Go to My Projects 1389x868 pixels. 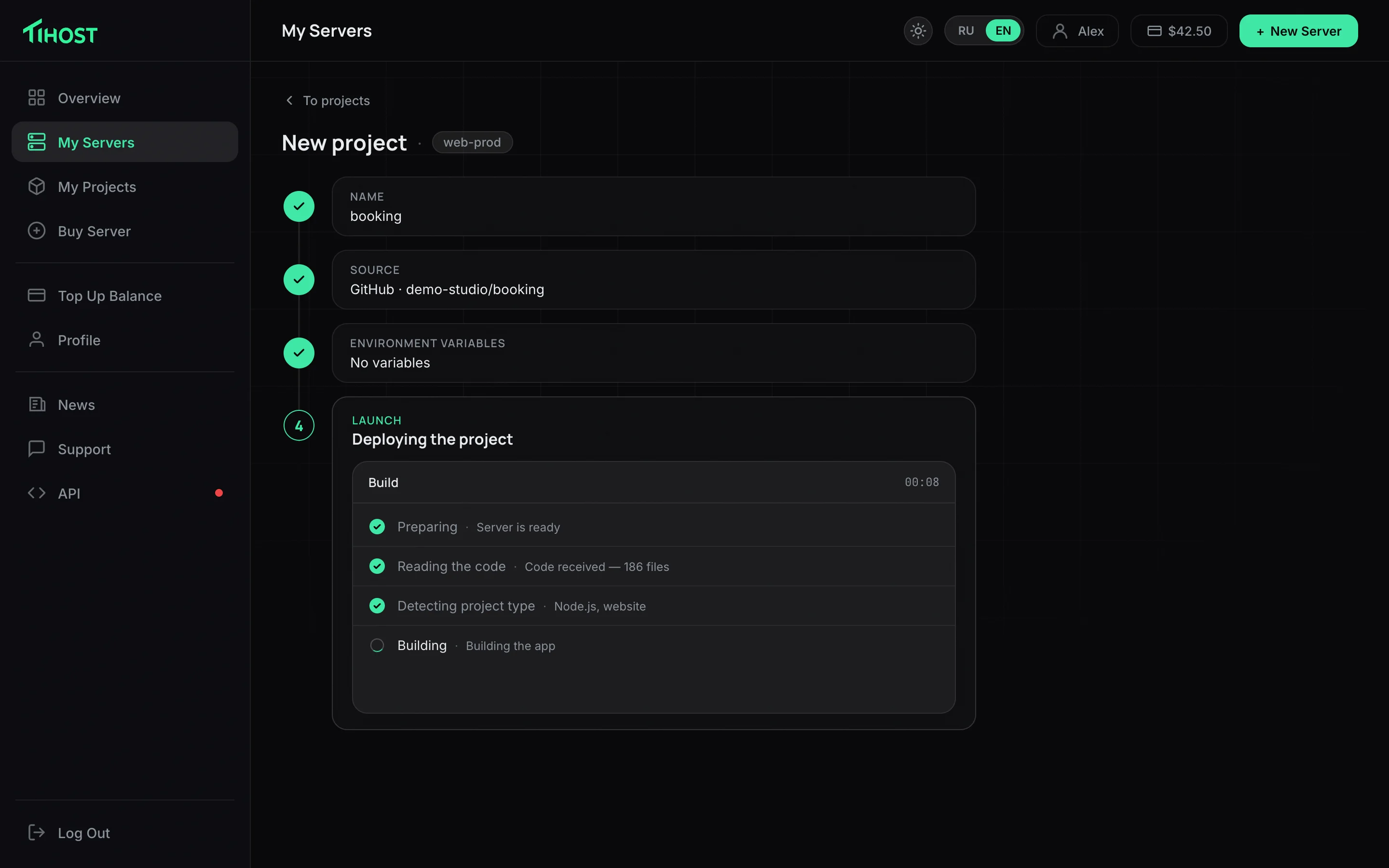point(124,187)
